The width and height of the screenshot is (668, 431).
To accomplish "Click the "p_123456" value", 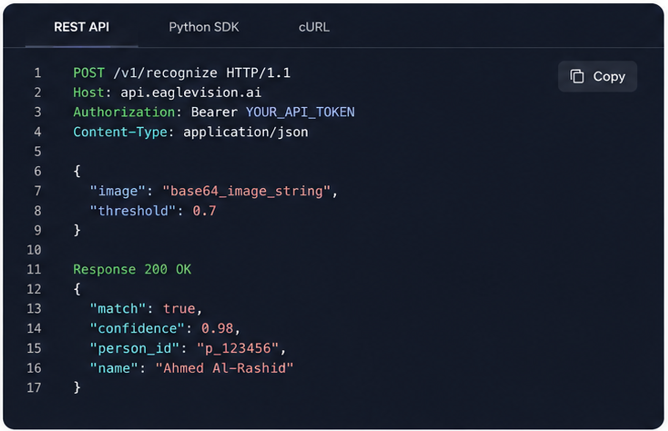I will pos(238,348).
